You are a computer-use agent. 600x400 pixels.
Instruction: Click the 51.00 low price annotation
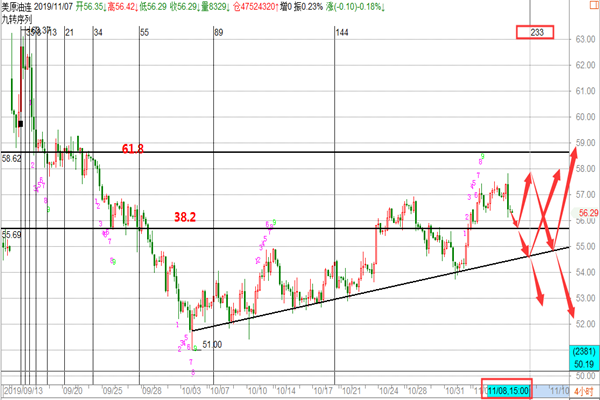(212, 344)
